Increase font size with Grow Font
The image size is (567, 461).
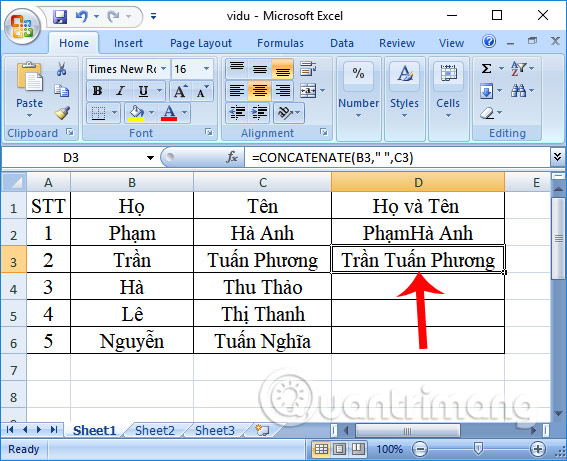(180, 91)
